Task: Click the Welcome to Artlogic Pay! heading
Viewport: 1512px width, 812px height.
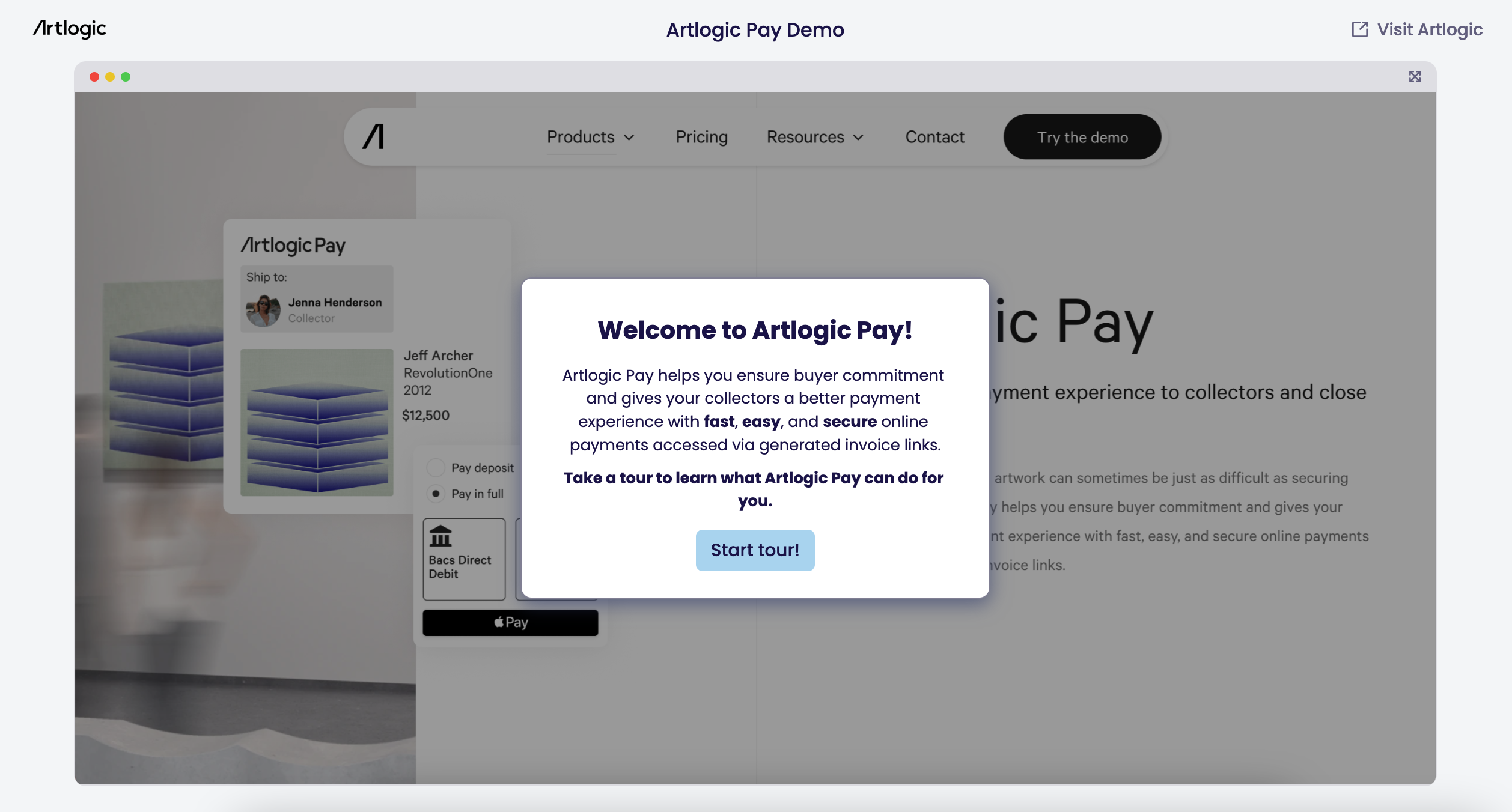Action: coord(755,330)
